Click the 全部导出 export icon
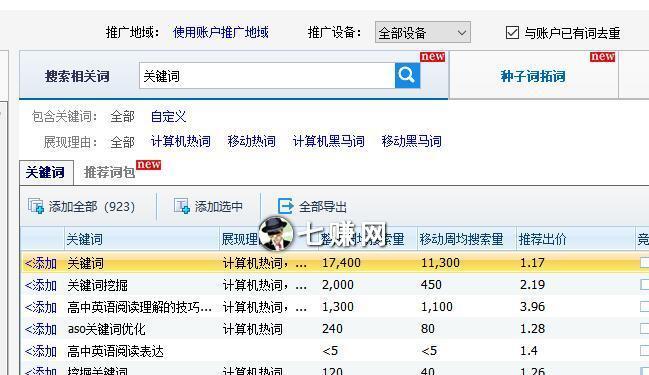 click(285, 206)
